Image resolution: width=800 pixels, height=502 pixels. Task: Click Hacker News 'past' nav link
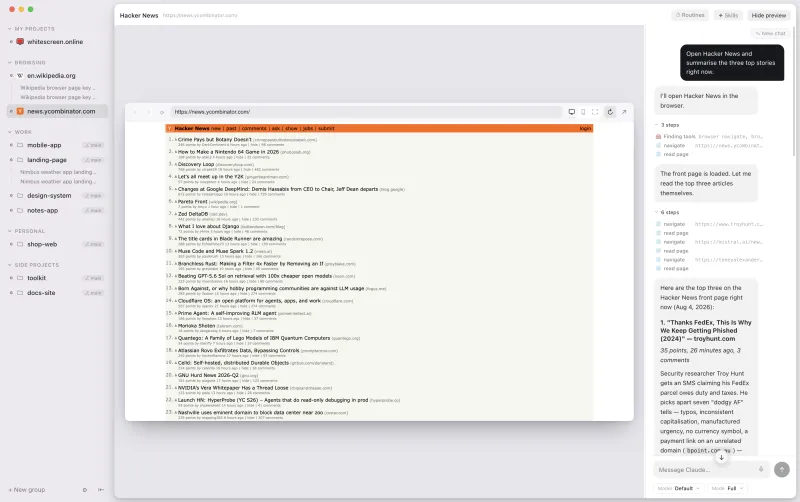point(231,129)
